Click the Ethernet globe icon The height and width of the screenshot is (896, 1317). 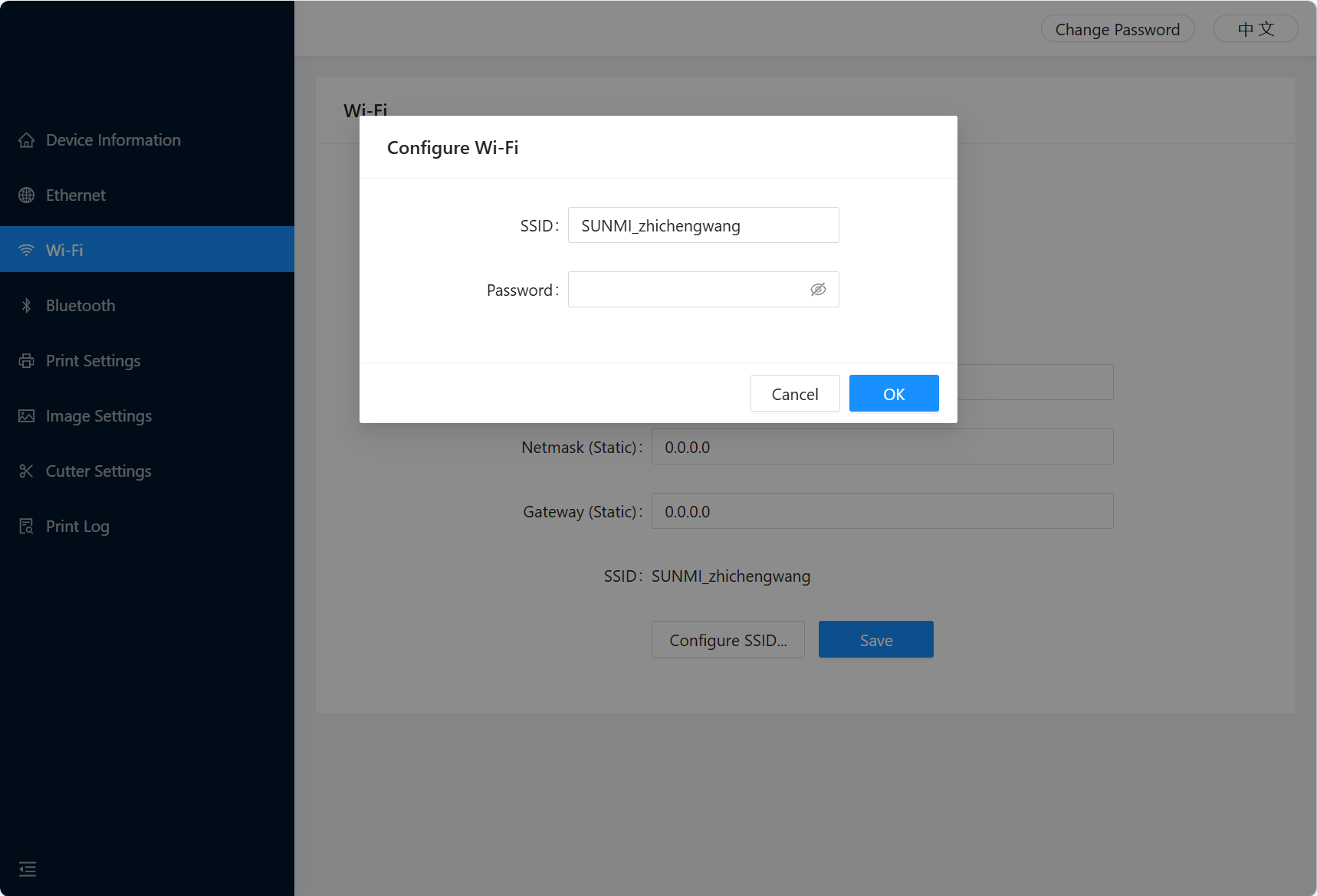coord(27,195)
